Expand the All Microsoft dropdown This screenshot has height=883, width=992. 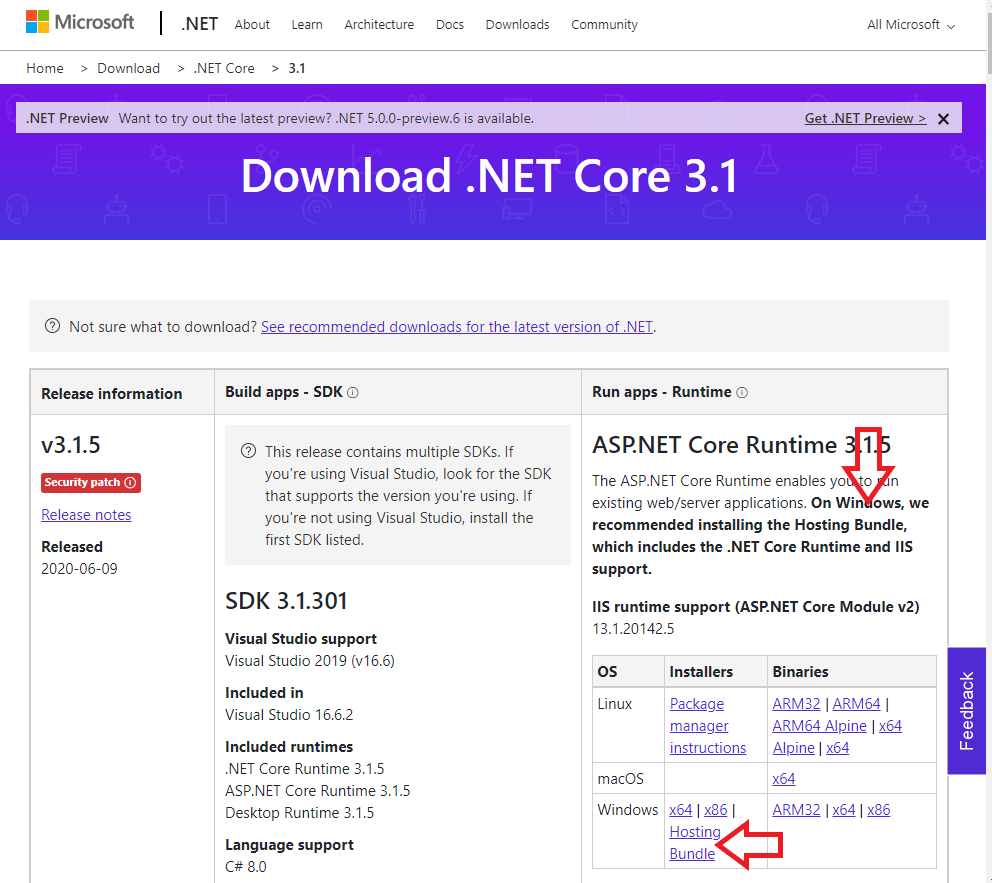point(910,25)
